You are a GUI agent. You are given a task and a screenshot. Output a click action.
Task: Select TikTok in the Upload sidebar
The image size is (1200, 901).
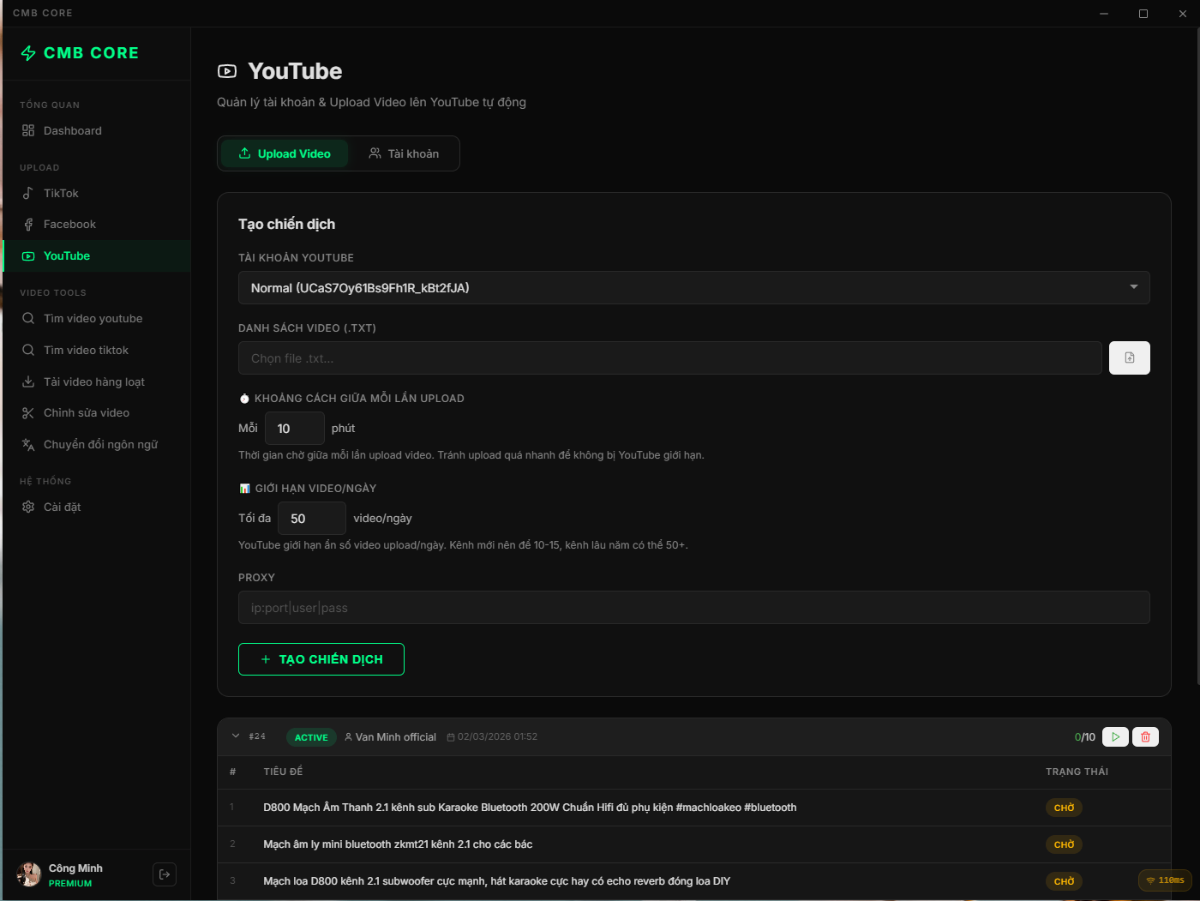(x=60, y=192)
